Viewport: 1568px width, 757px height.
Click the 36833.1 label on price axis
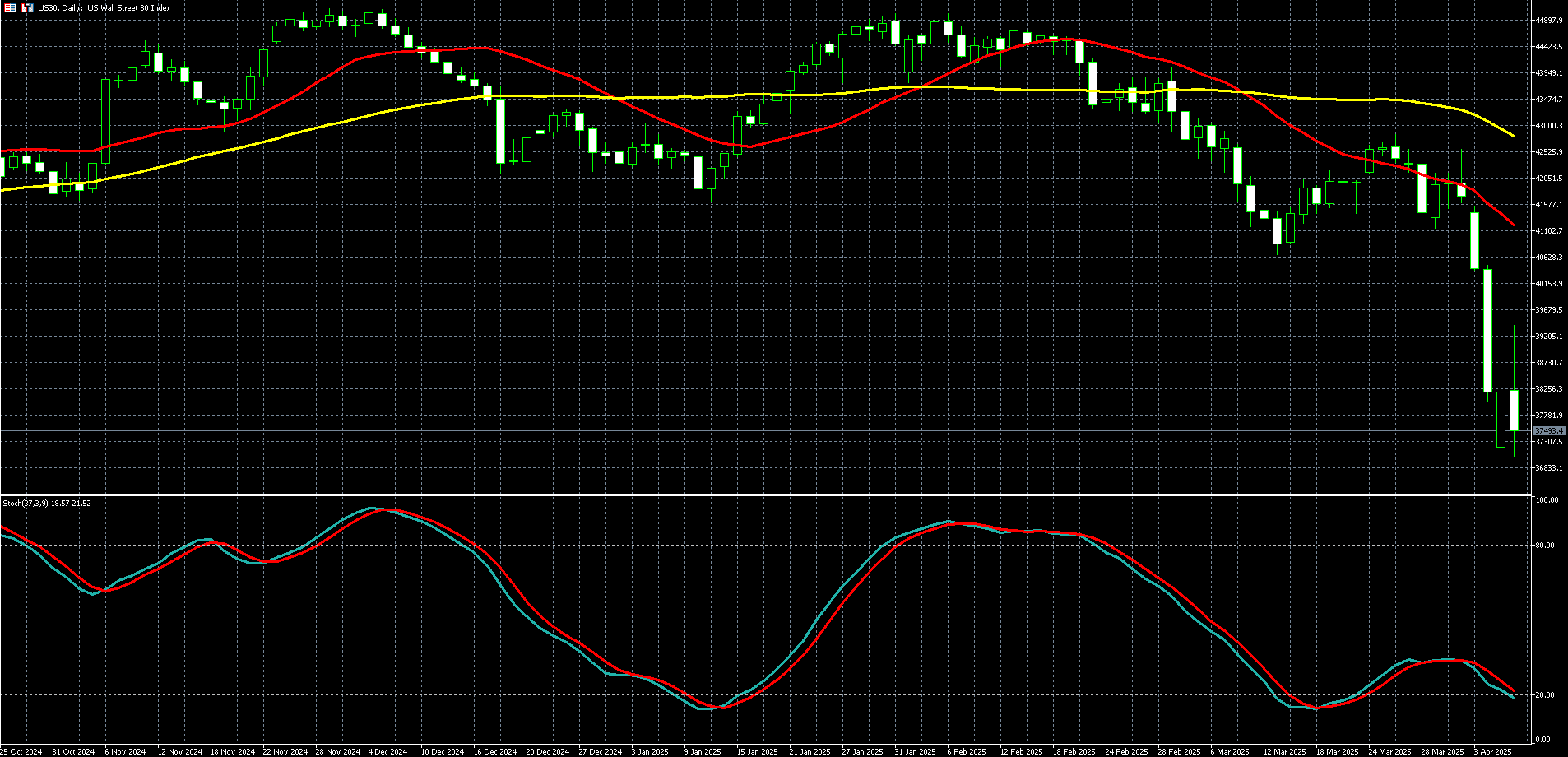tap(1548, 468)
